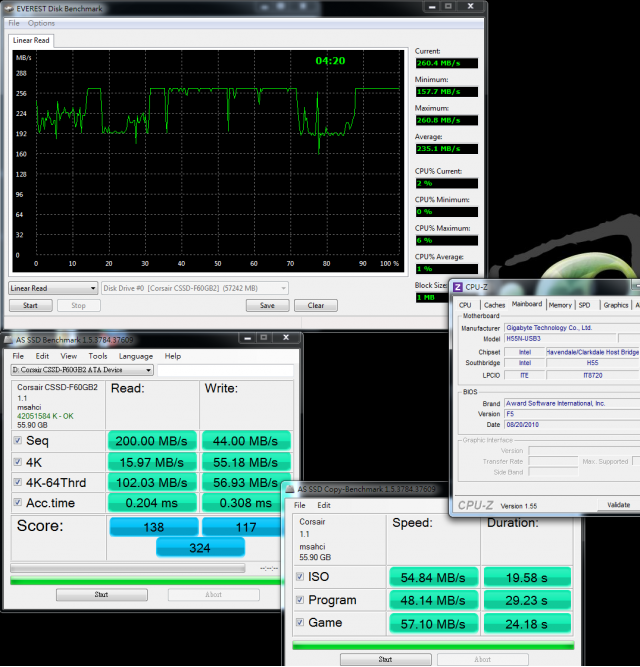
Task: Click Start in AS SSD Benchmark window
Action: 102,594
